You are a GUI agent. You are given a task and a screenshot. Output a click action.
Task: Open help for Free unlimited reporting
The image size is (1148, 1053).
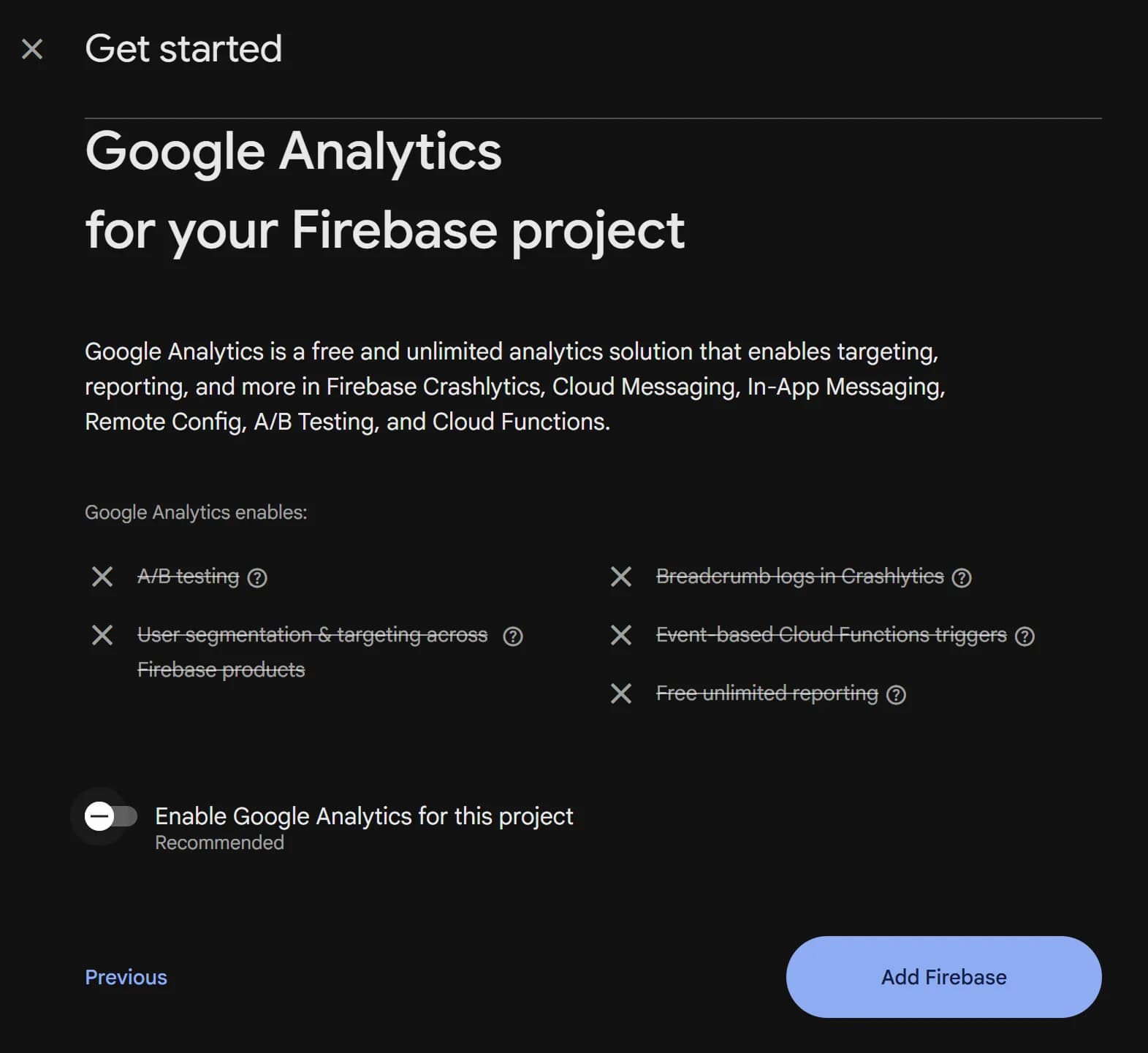tap(897, 694)
